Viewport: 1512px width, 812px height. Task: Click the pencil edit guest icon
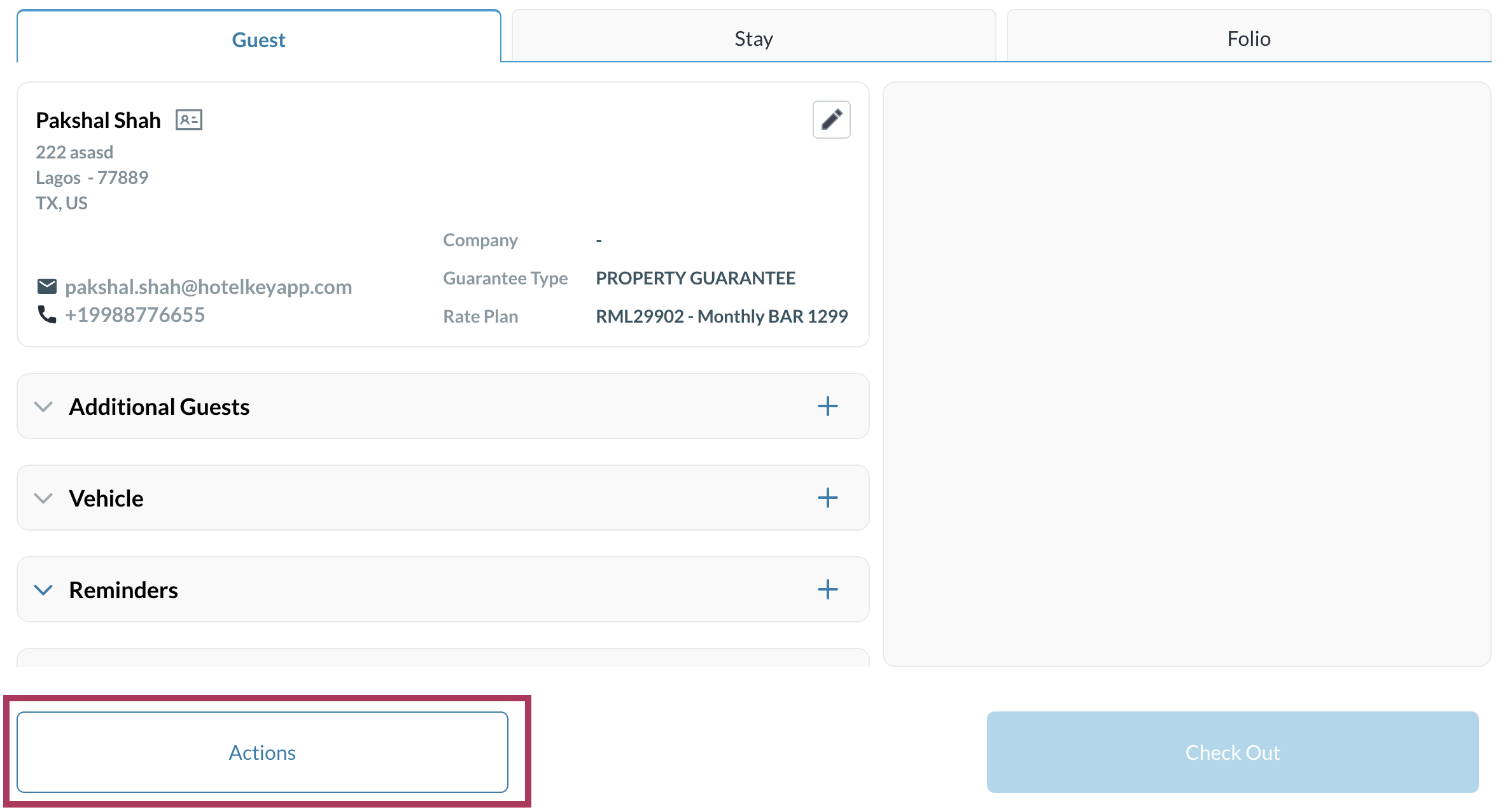[831, 120]
